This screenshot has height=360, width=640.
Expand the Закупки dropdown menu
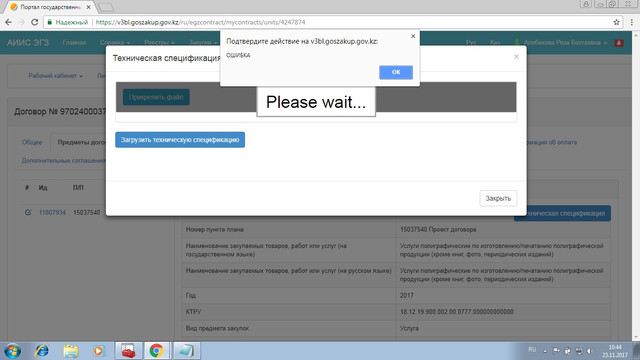(x=203, y=42)
